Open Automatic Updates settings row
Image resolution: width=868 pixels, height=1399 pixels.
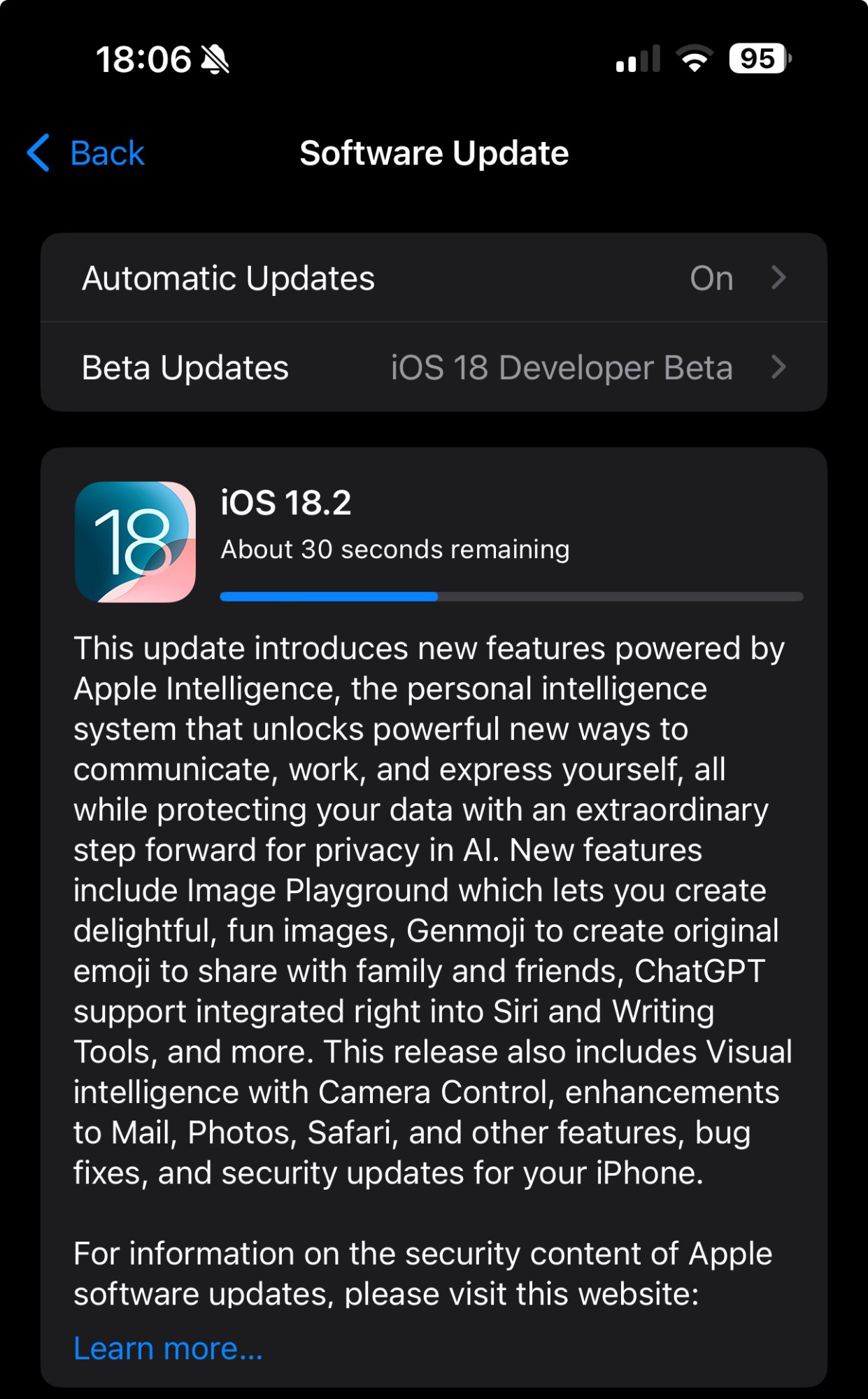(x=434, y=278)
